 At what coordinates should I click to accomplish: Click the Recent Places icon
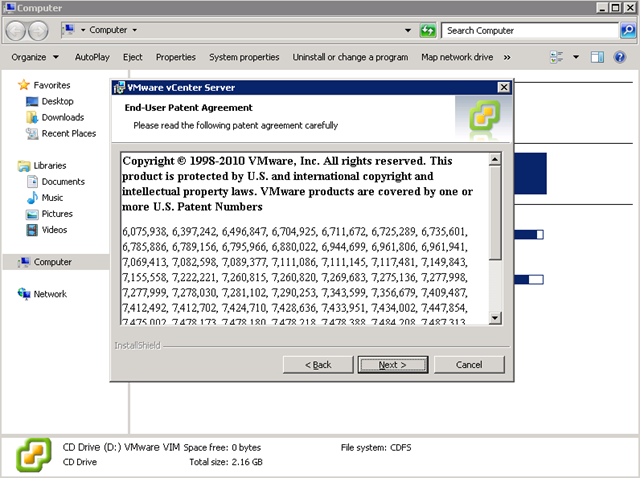click(32, 133)
